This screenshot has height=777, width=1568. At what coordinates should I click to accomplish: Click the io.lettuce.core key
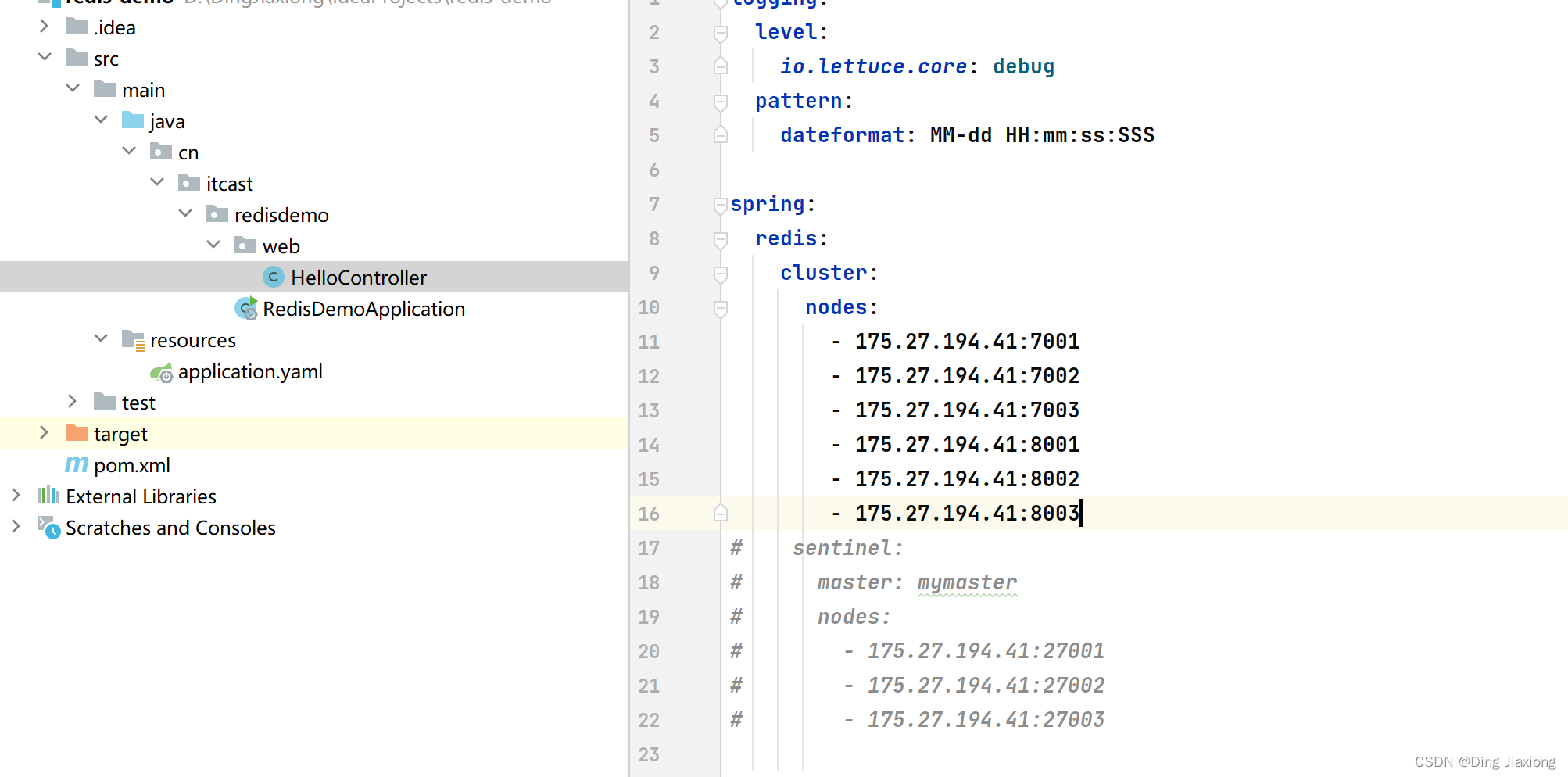[873, 66]
